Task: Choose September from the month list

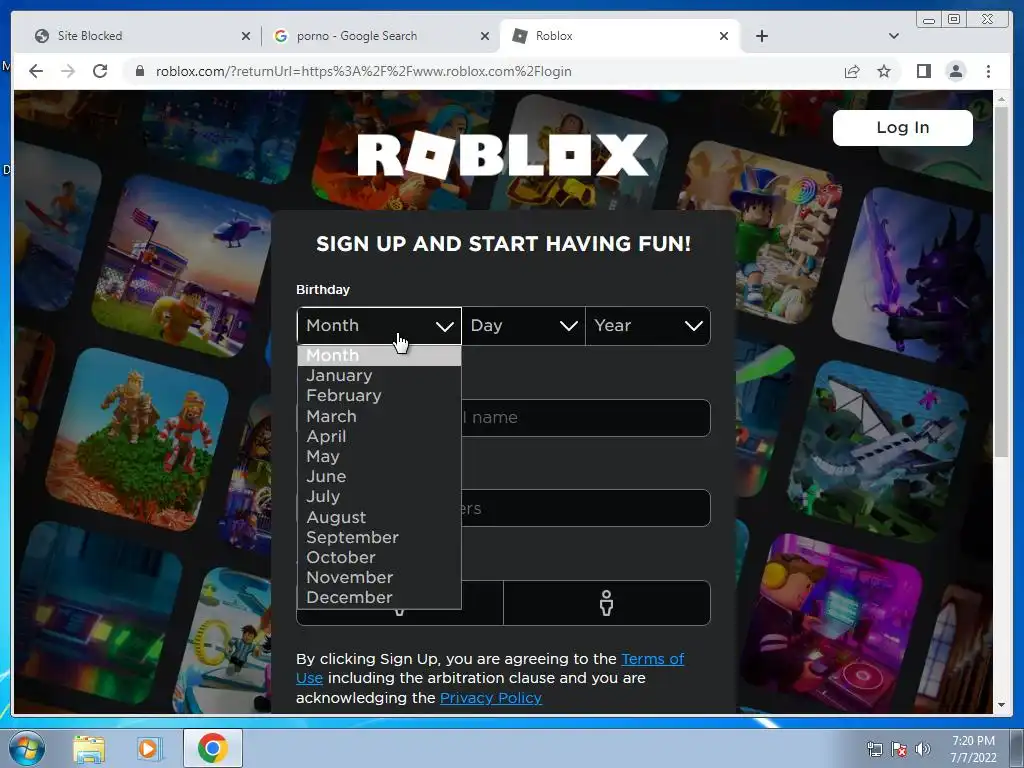Action: coord(379,537)
